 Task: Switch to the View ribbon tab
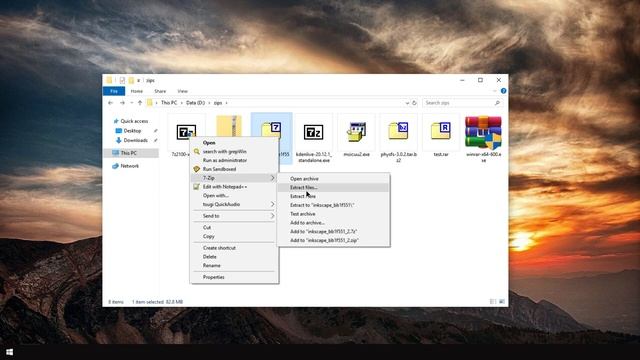[182, 91]
